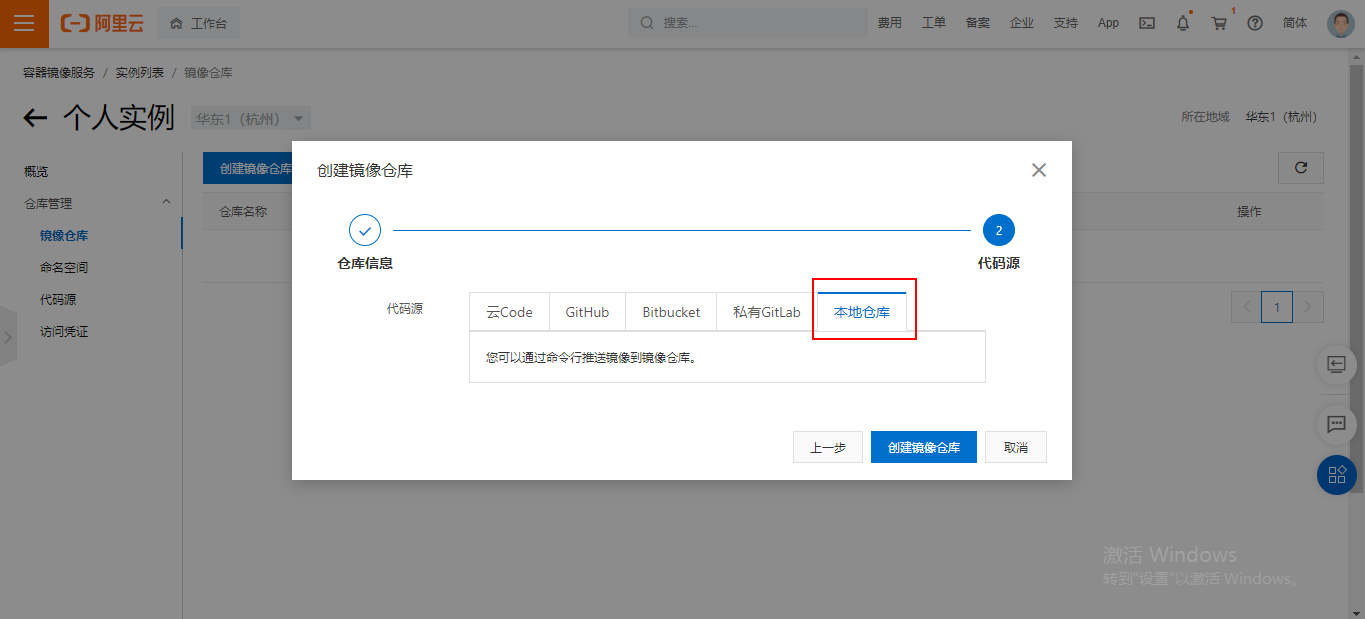The width and height of the screenshot is (1365, 619).
Task: Open the 工作台 workbench home
Action: coord(199,23)
